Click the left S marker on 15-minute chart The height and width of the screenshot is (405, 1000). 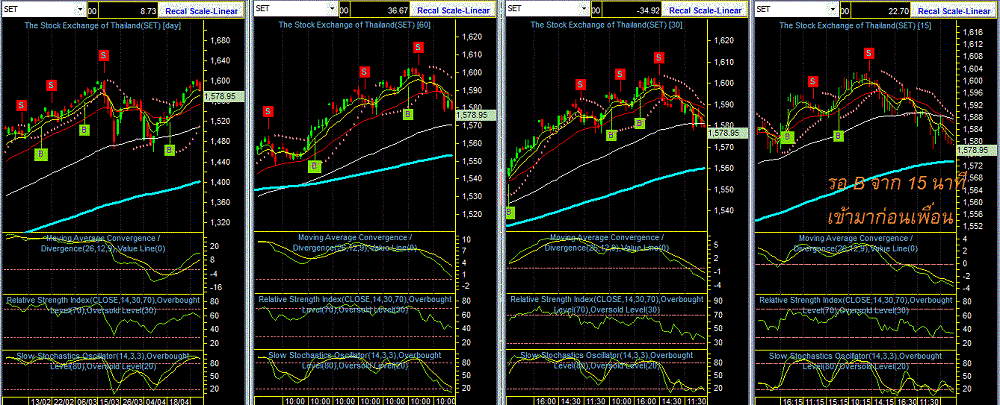tap(812, 81)
